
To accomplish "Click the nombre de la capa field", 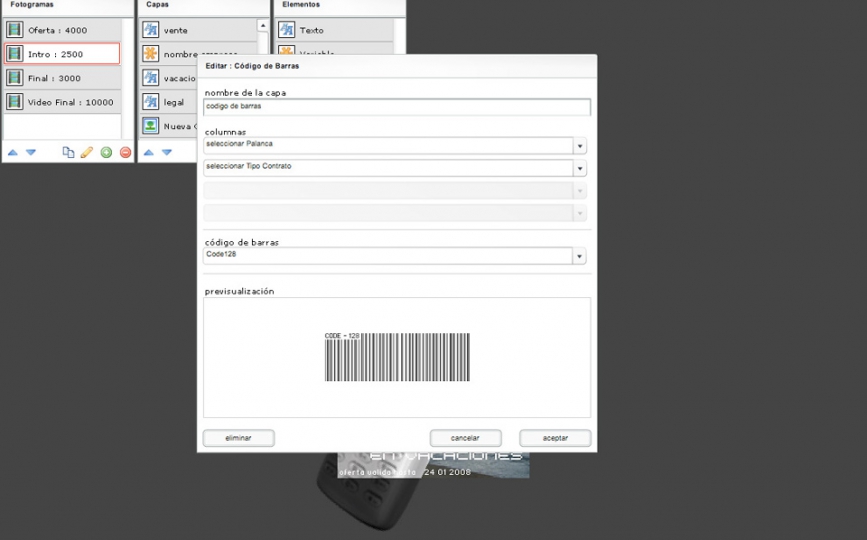I will [396, 107].
